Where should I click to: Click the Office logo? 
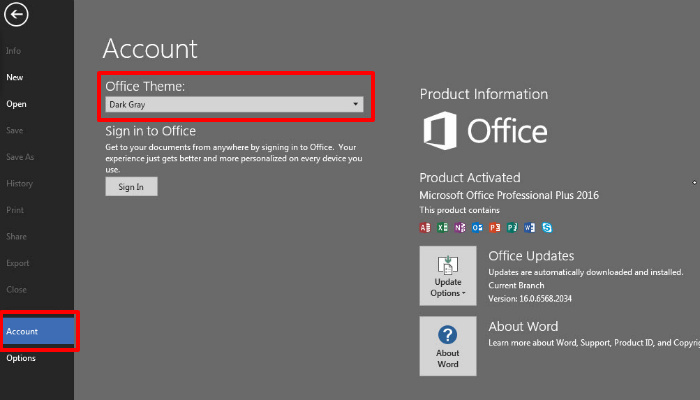click(x=485, y=132)
